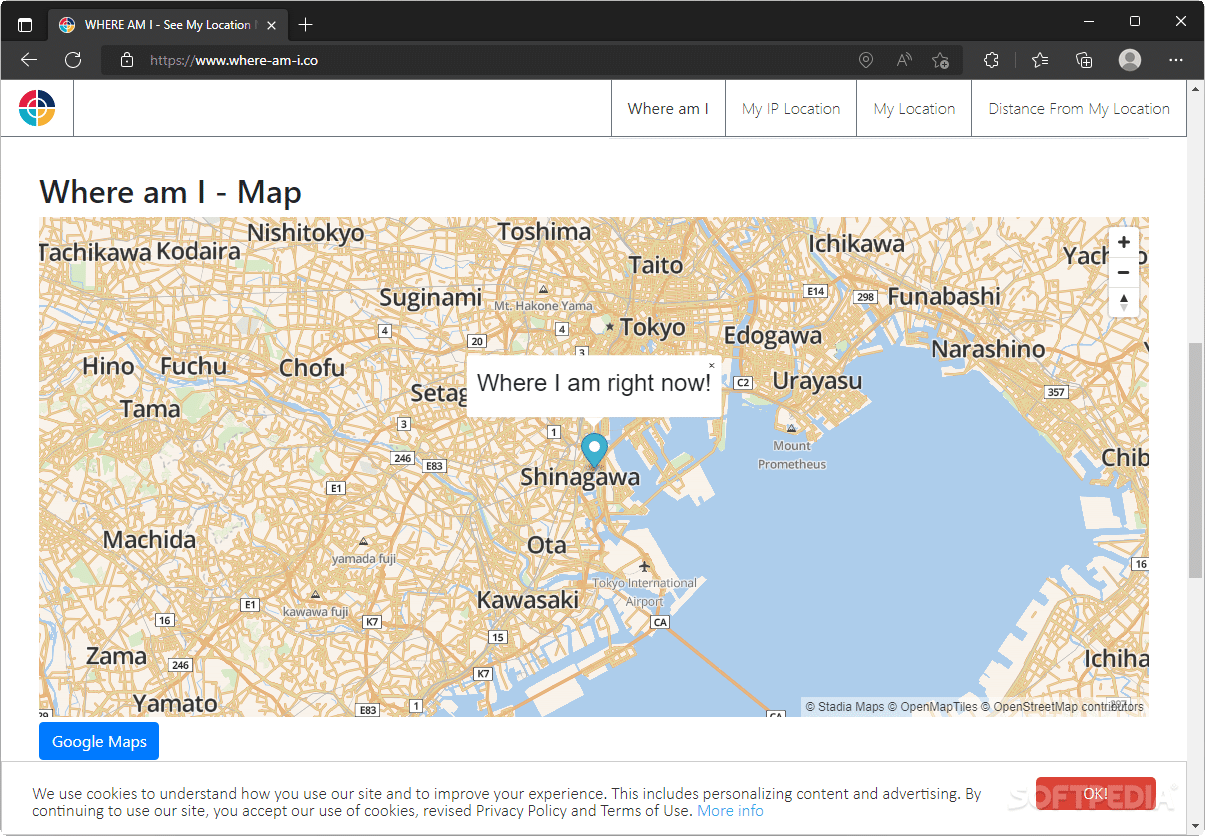Click the Urayasu label on map
Screen dimensions: 1205x836
coord(817,382)
